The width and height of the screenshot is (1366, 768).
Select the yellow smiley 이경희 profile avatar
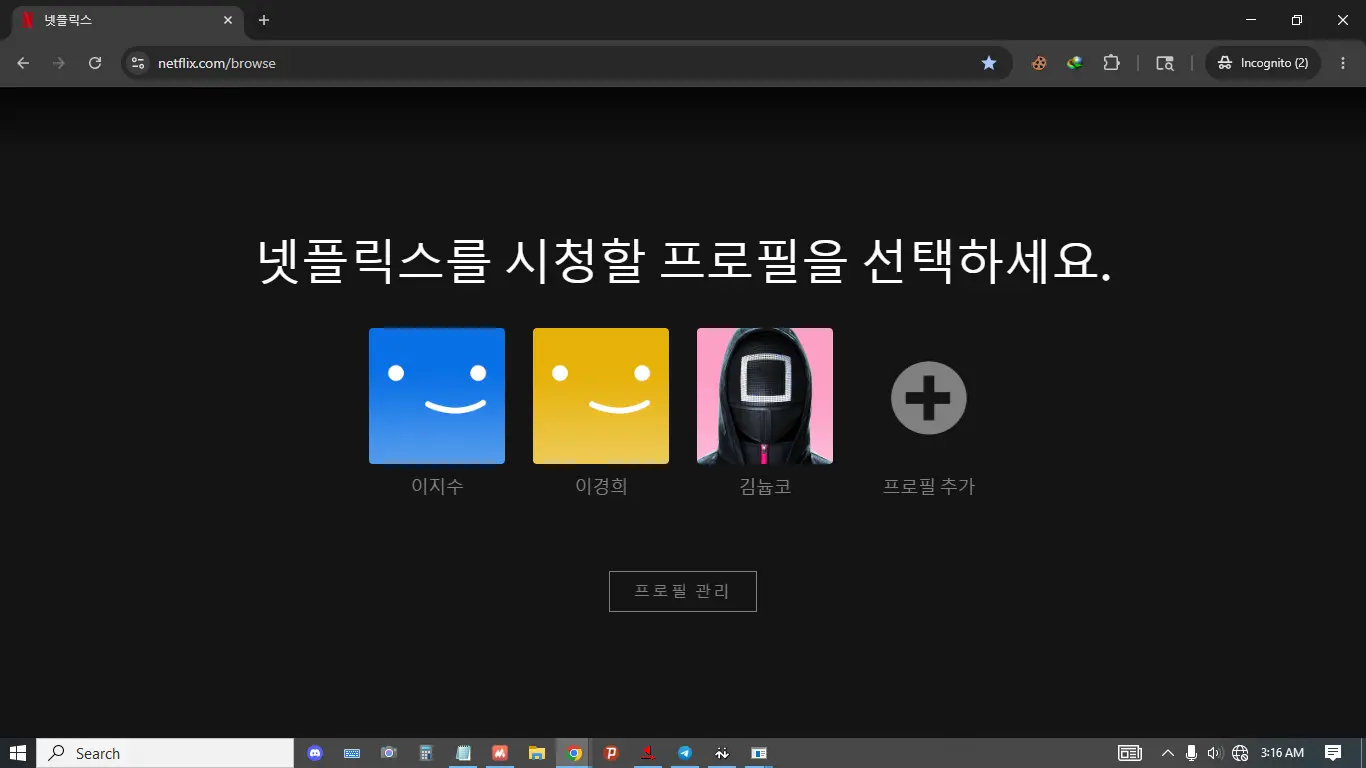click(601, 396)
